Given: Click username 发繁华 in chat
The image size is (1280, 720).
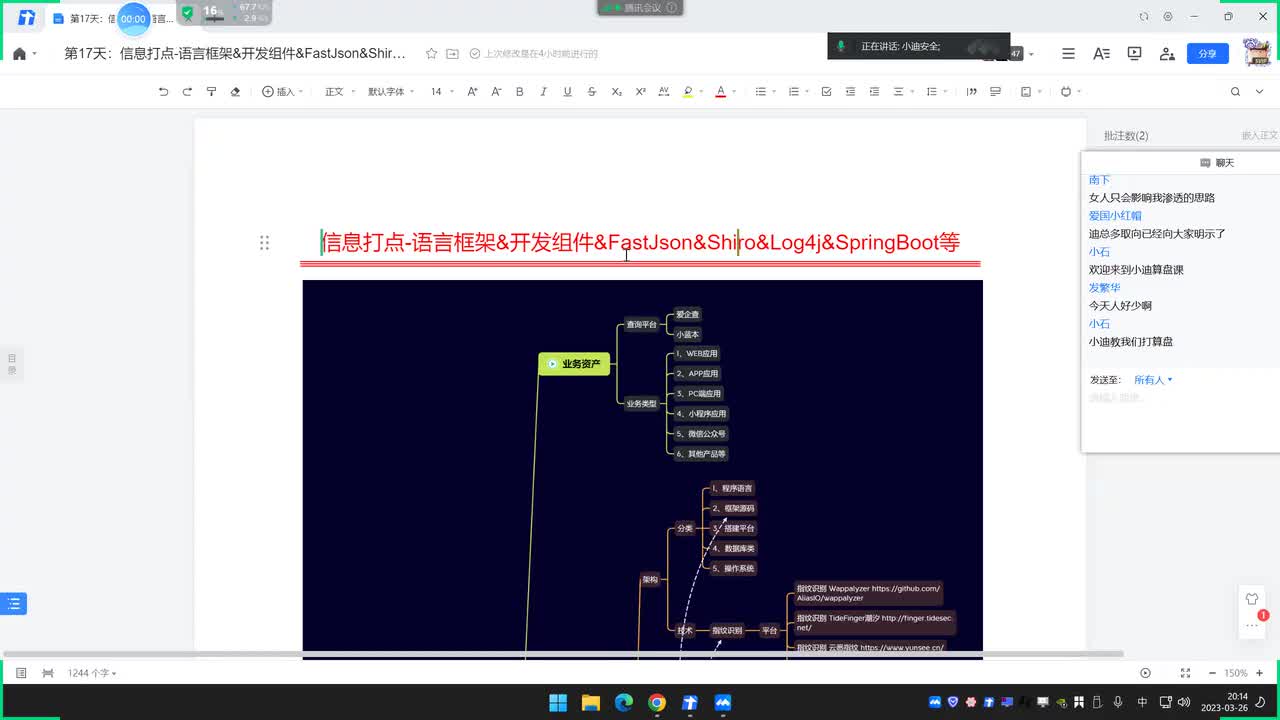Looking at the screenshot, I should [1105, 288].
